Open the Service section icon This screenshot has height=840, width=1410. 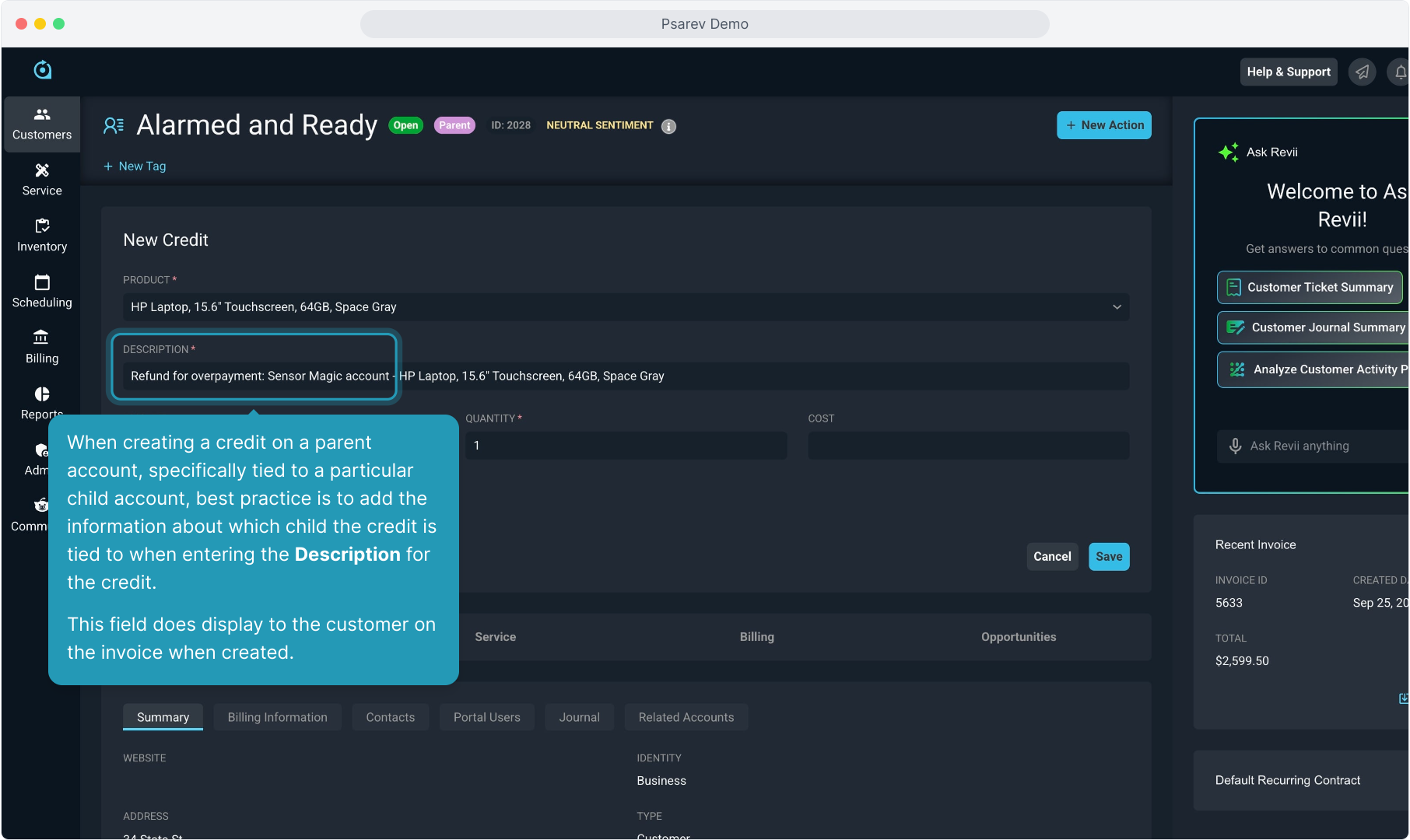point(42,171)
